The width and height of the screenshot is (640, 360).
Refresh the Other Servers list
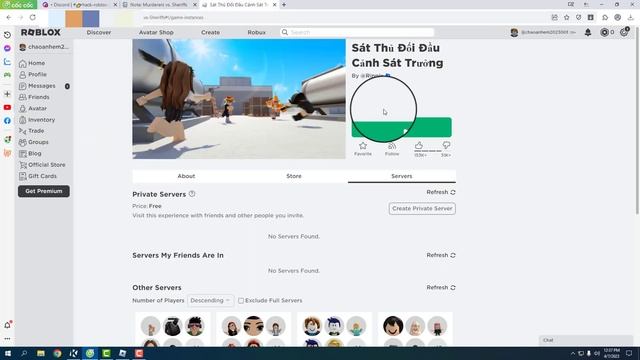(x=441, y=288)
